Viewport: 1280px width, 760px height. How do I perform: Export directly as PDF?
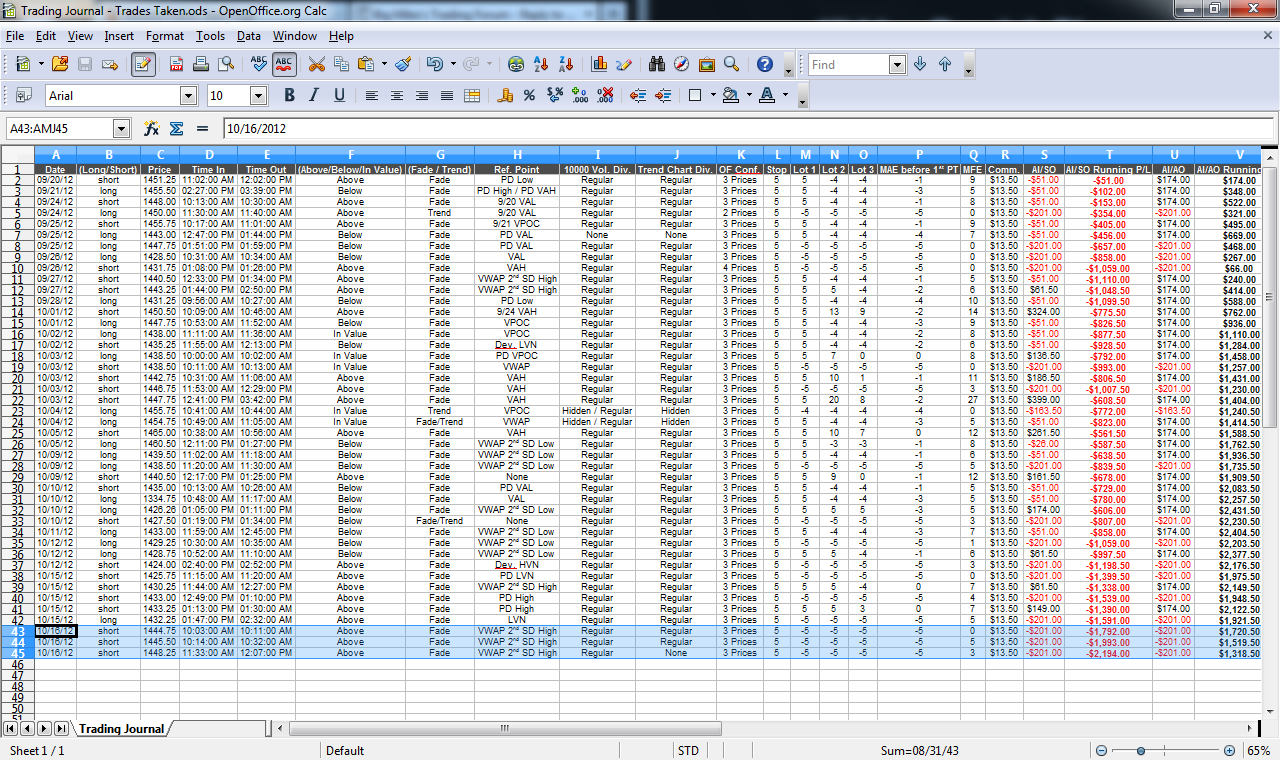tap(176, 65)
